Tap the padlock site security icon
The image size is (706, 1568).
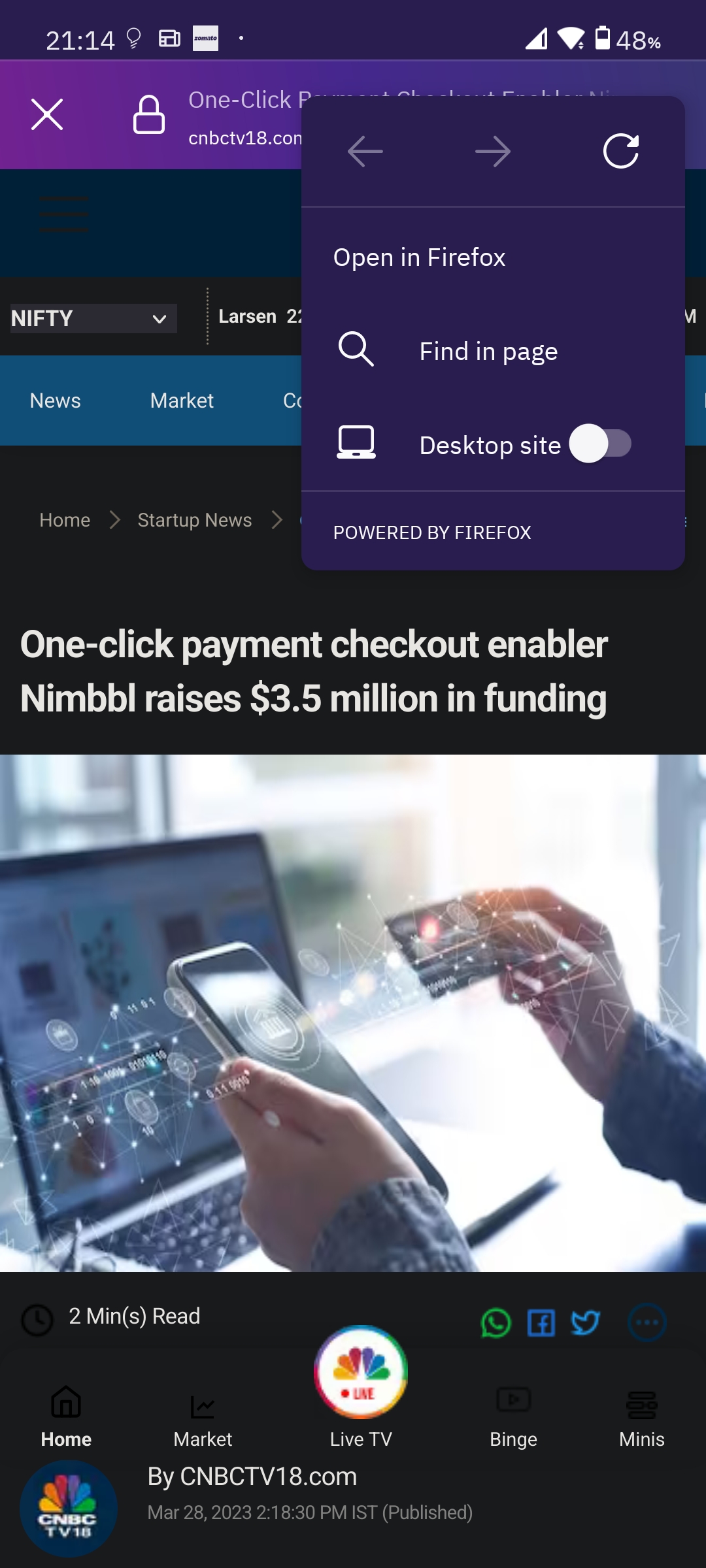tap(149, 114)
